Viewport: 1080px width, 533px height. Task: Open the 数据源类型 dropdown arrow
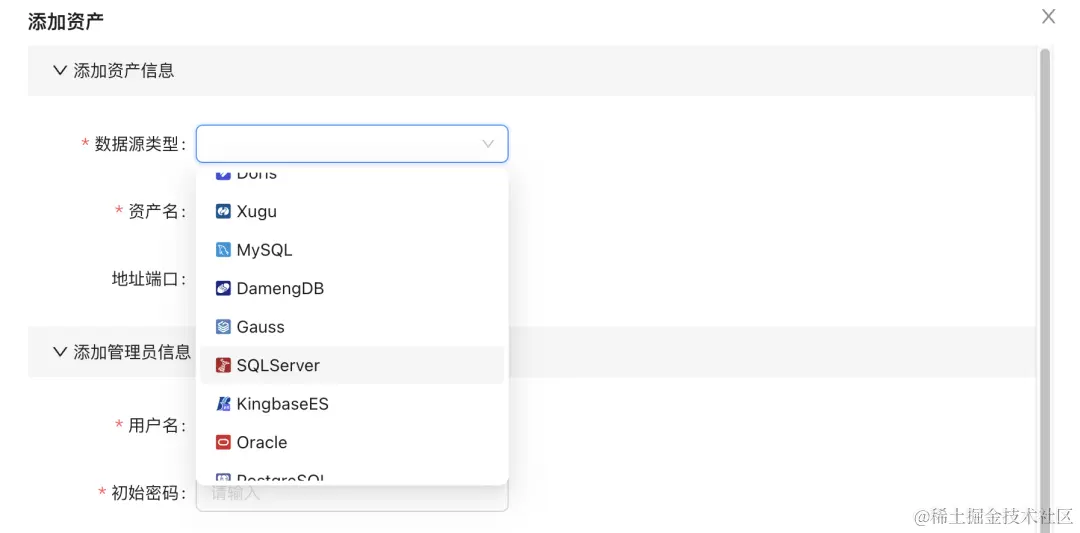pos(488,144)
